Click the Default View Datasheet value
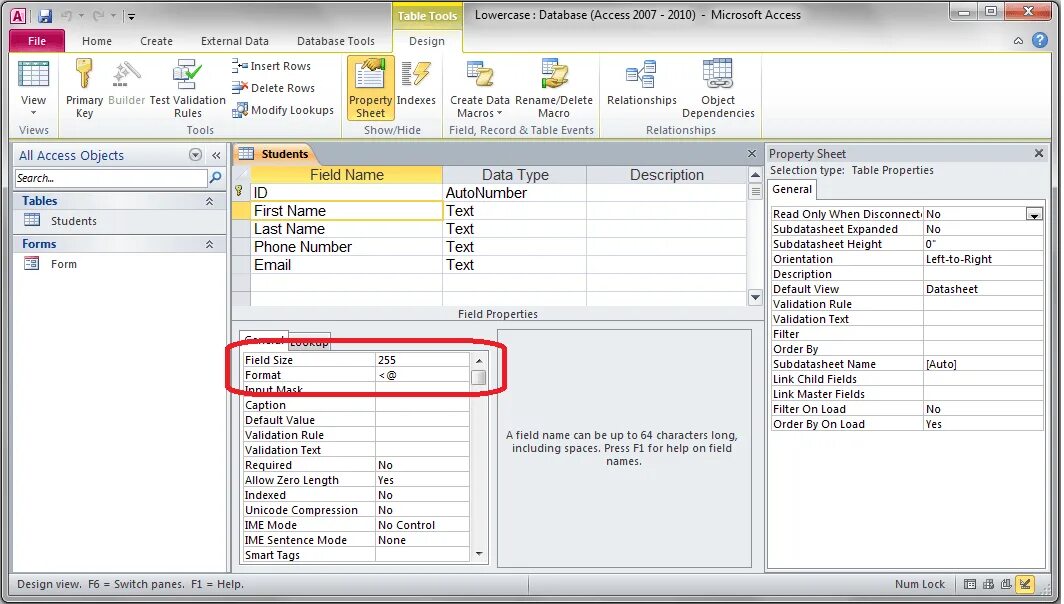1064x604 pixels. click(x=983, y=289)
